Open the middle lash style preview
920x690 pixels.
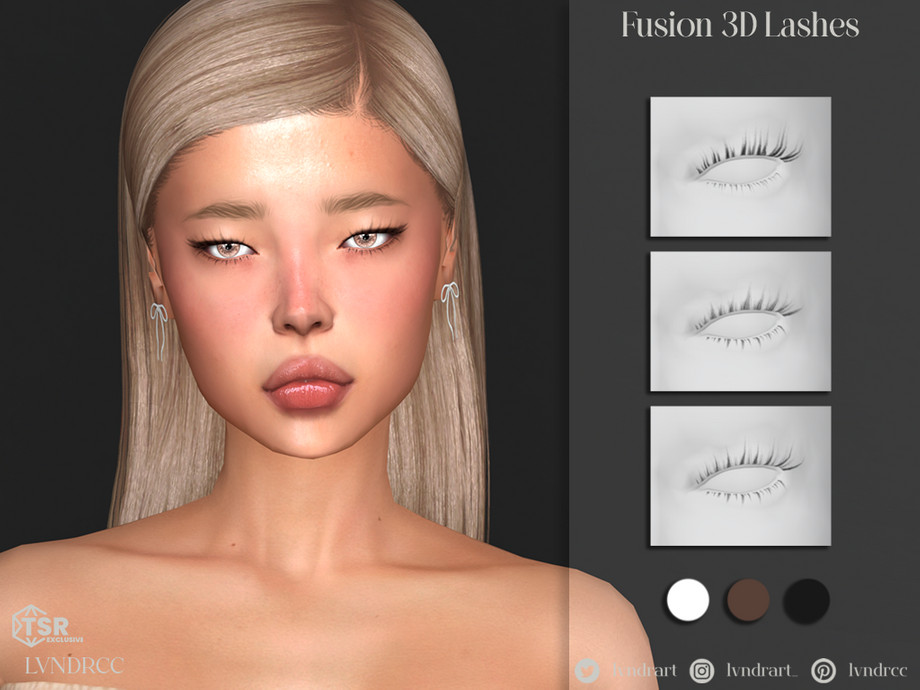[x=740, y=320]
